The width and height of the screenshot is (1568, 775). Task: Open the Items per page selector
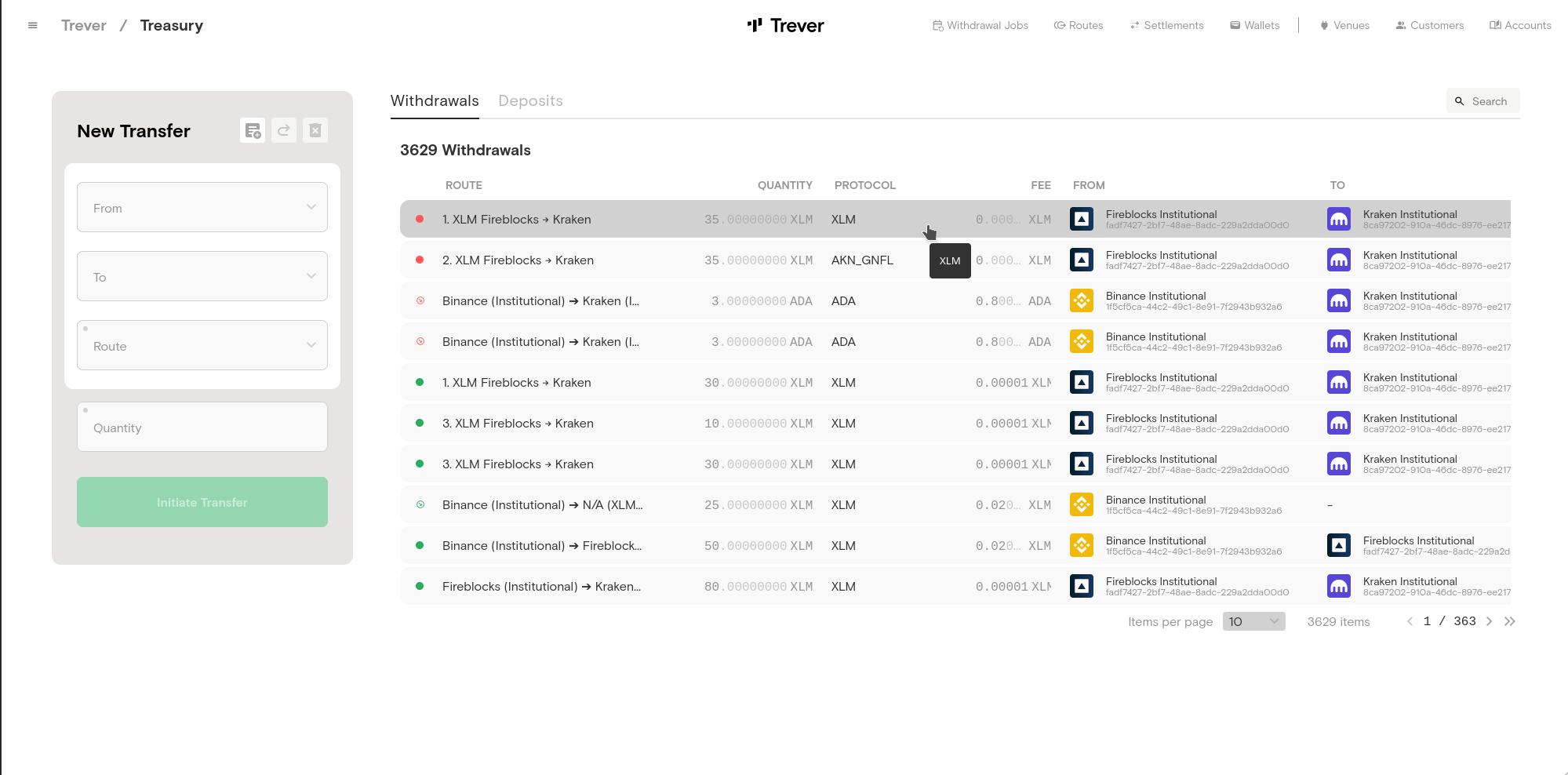click(1253, 621)
